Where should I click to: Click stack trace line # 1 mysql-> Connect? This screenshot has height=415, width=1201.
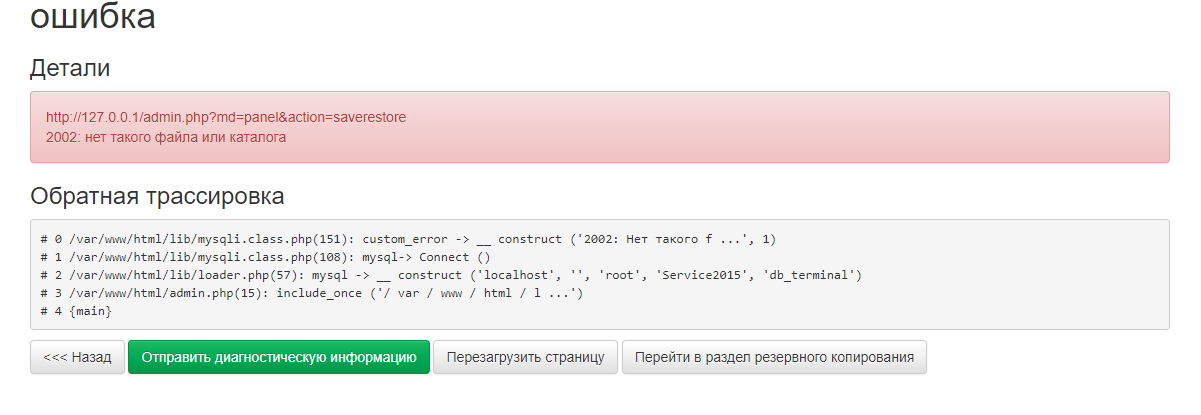265,257
